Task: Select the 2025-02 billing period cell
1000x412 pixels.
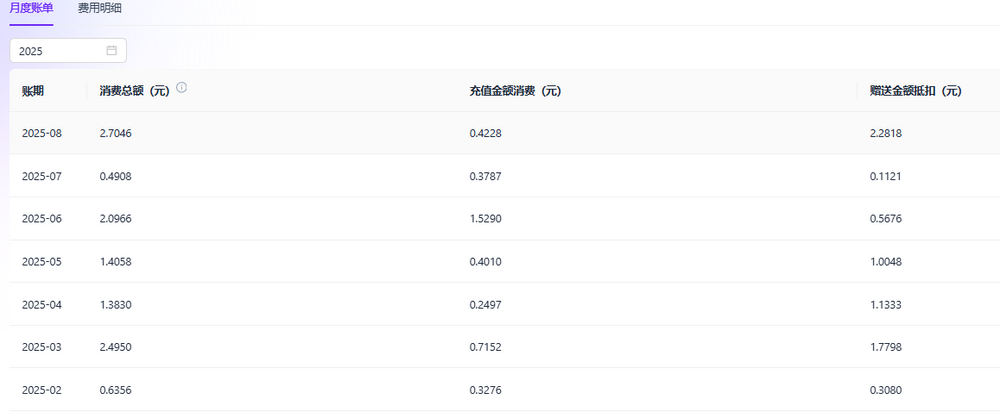Action: click(42, 391)
